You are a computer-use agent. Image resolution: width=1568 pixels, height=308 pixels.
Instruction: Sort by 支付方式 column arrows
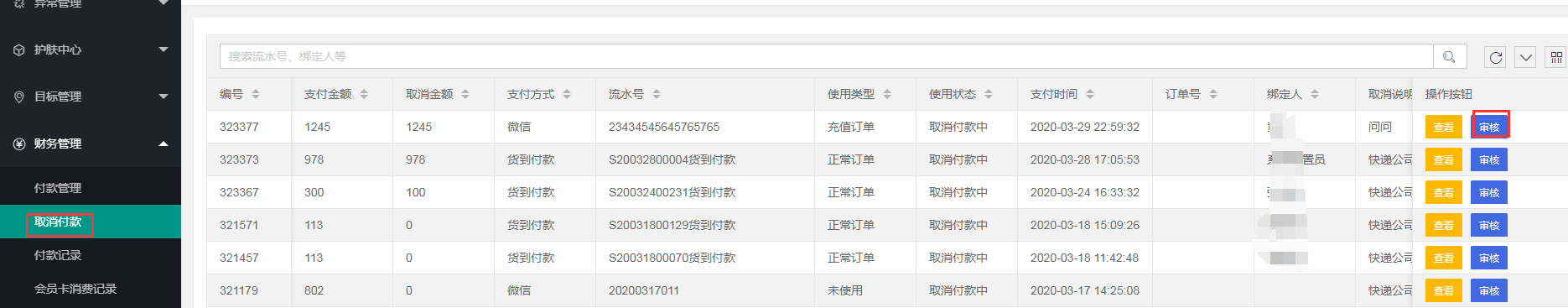coord(567,94)
